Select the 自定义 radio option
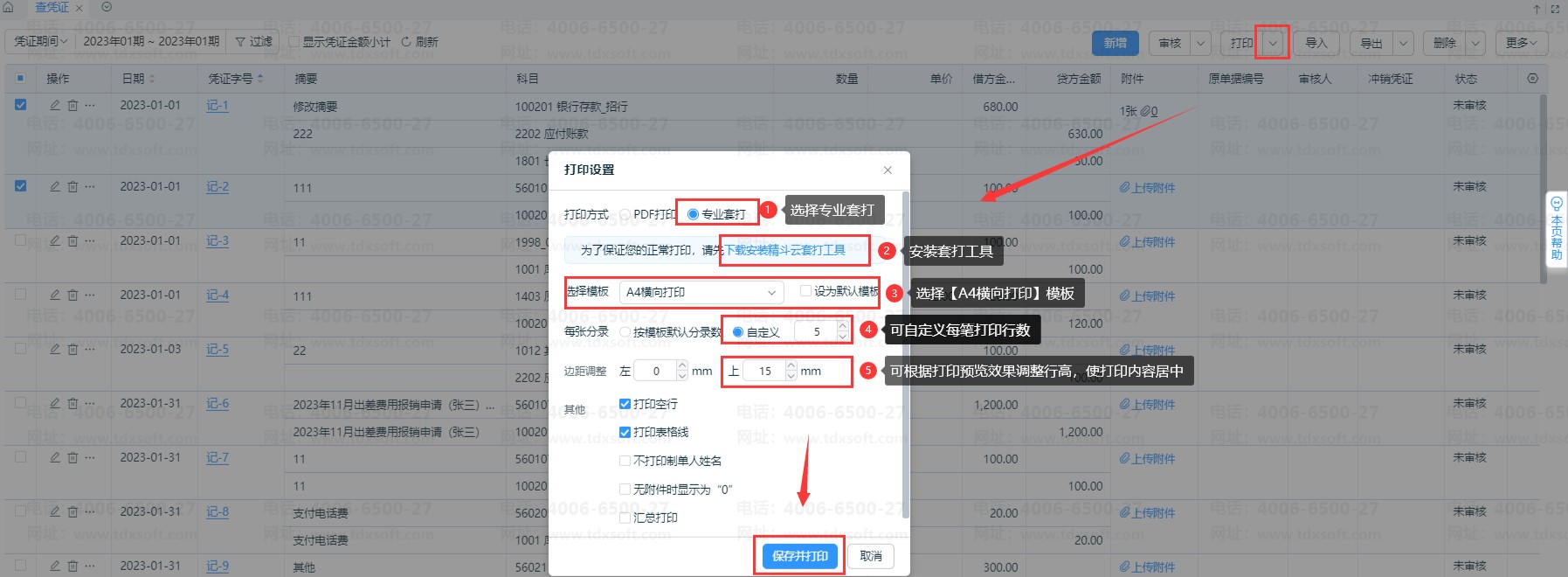The width and height of the screenshot is (1568, 577). coord(738,332)
